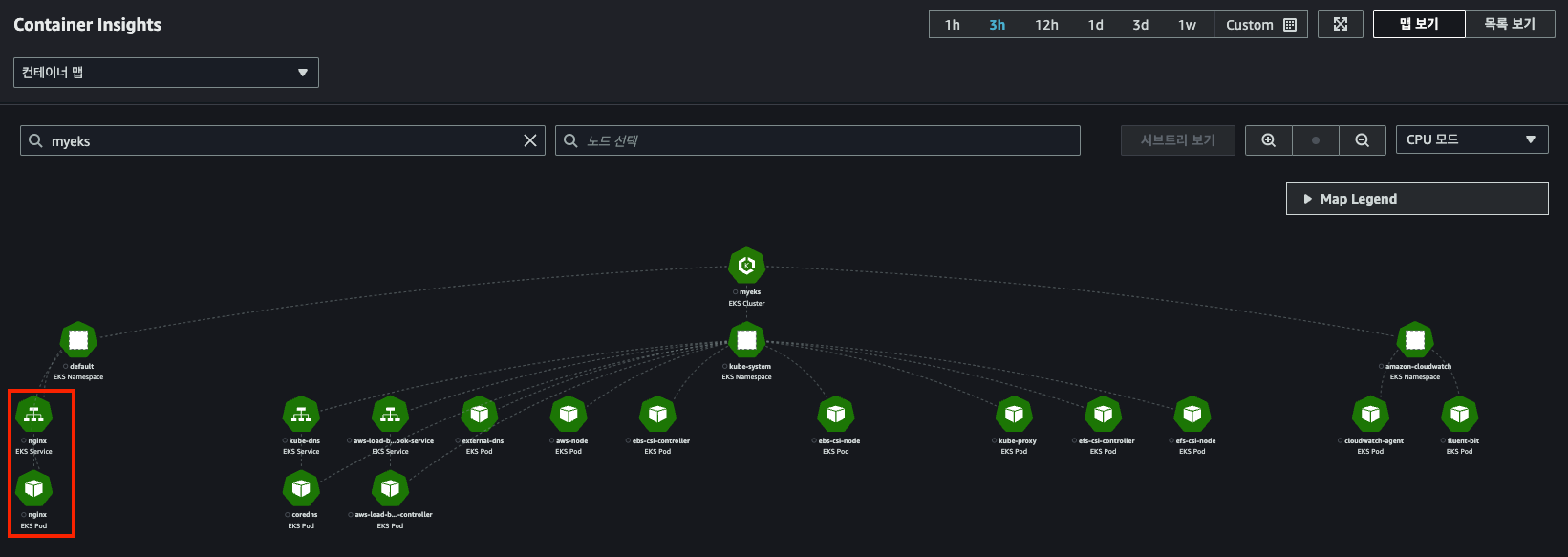Viewport: 1568px width, 557px height.
Task: Select the efs-csi-controller pod icon
Action: [x=1104, y=415]
